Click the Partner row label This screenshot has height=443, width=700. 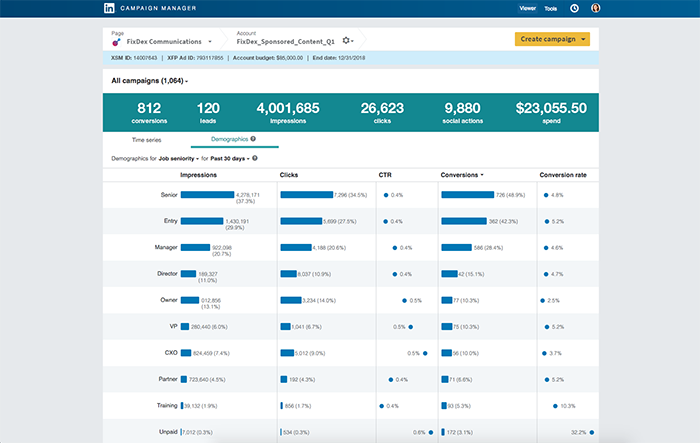click(168, 379)
